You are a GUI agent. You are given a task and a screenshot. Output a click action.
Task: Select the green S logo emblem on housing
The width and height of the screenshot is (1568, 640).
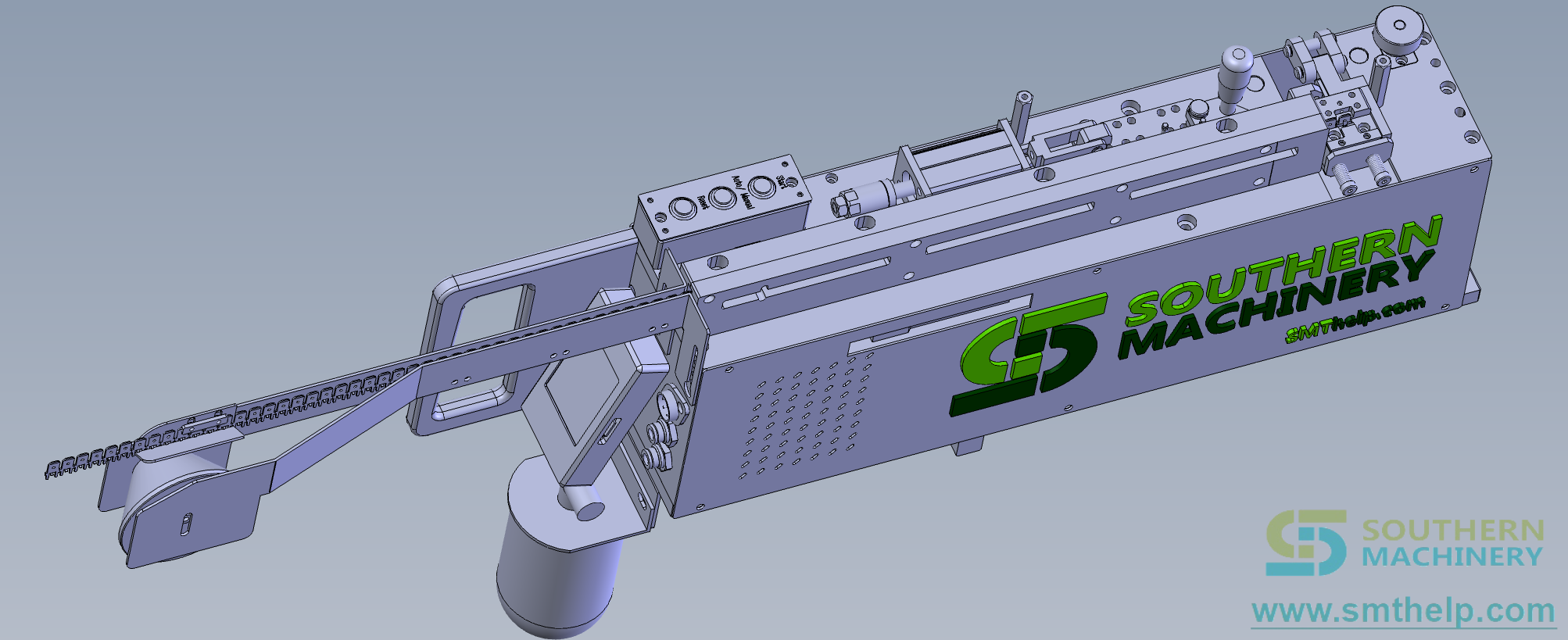pos(1028,354)
